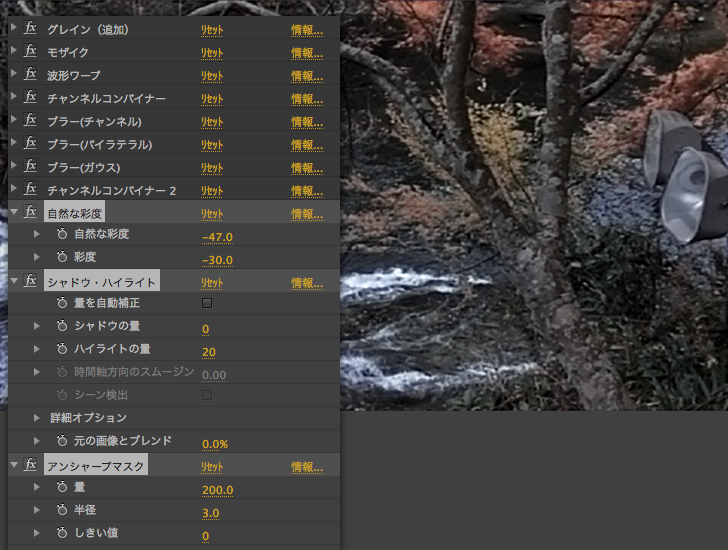Expand the チャンネルコンバイナー 2 effect
This screenshot has height=550, width=728.
pos(14,190)
